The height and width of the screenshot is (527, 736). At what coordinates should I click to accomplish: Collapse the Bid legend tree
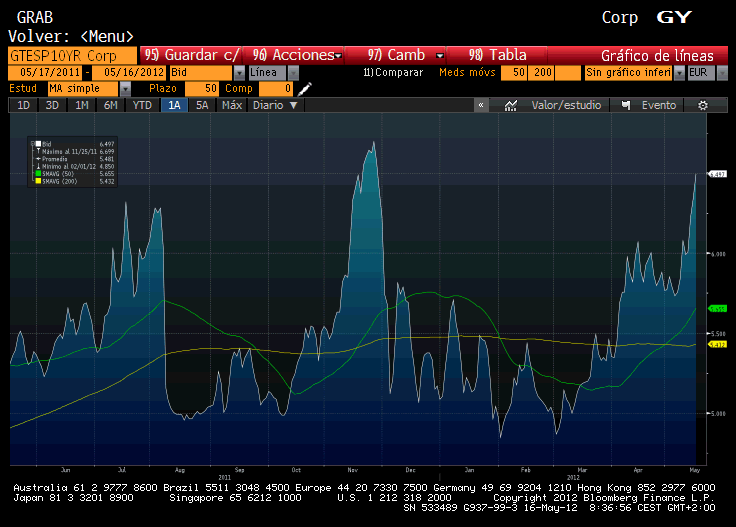[x=32, y=144]
